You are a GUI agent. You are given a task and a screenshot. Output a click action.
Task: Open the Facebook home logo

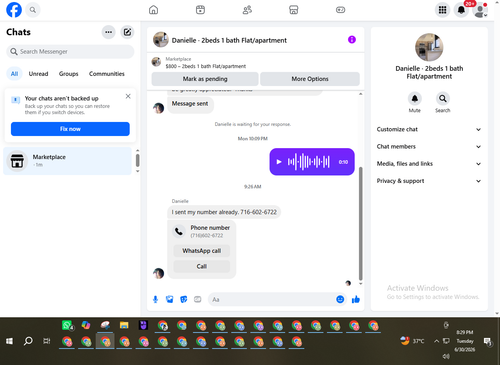14,10
